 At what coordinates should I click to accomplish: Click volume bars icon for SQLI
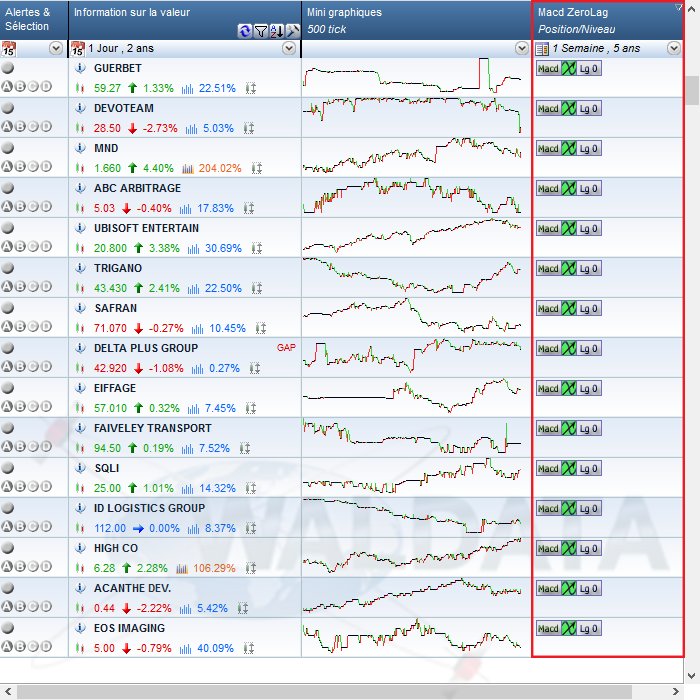(188, 488)
